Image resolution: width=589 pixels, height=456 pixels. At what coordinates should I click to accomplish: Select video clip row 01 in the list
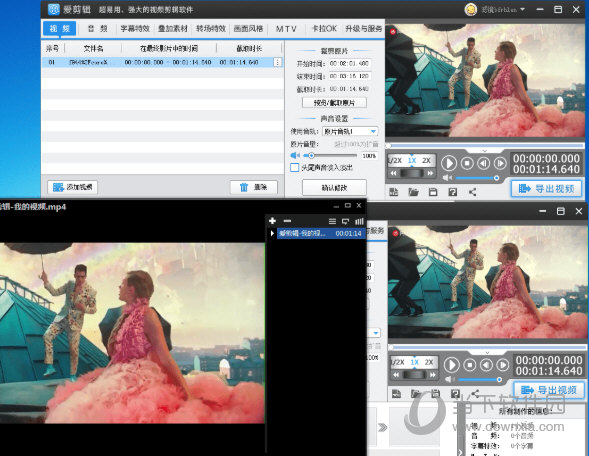pyautogui.click(x=162, y=62)
